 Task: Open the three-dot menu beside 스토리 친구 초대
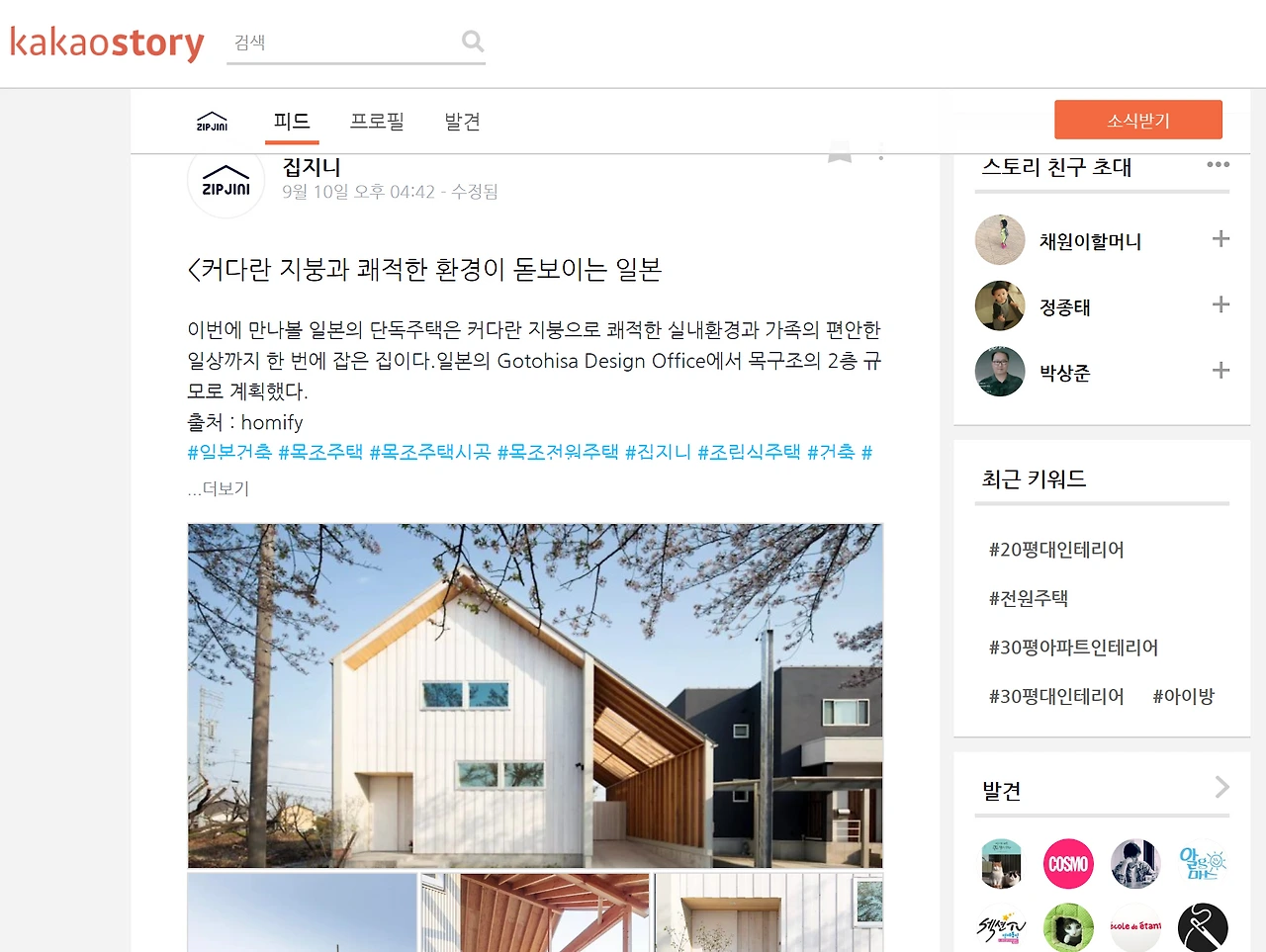1219,165
